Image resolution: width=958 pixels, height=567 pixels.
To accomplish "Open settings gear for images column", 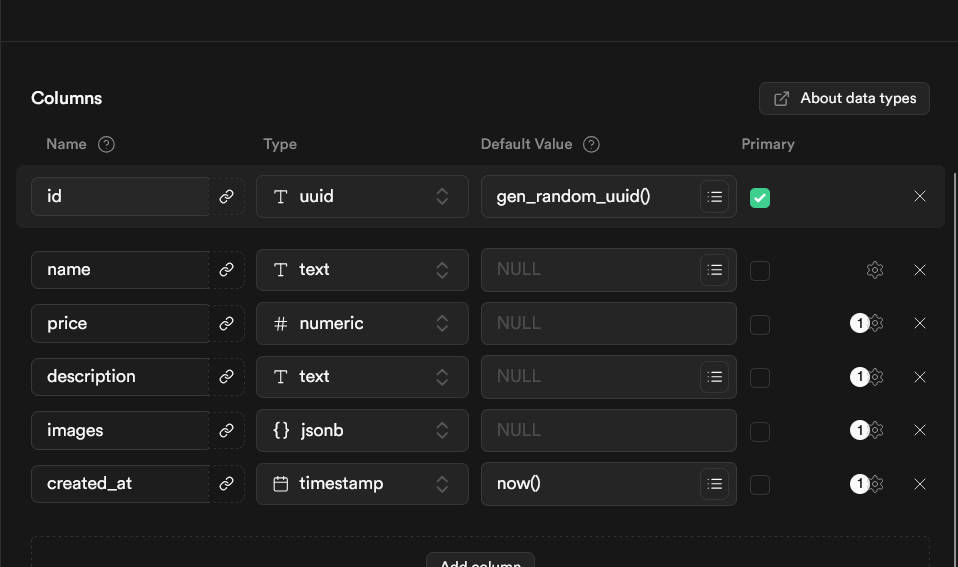I will tap(876, 430).
